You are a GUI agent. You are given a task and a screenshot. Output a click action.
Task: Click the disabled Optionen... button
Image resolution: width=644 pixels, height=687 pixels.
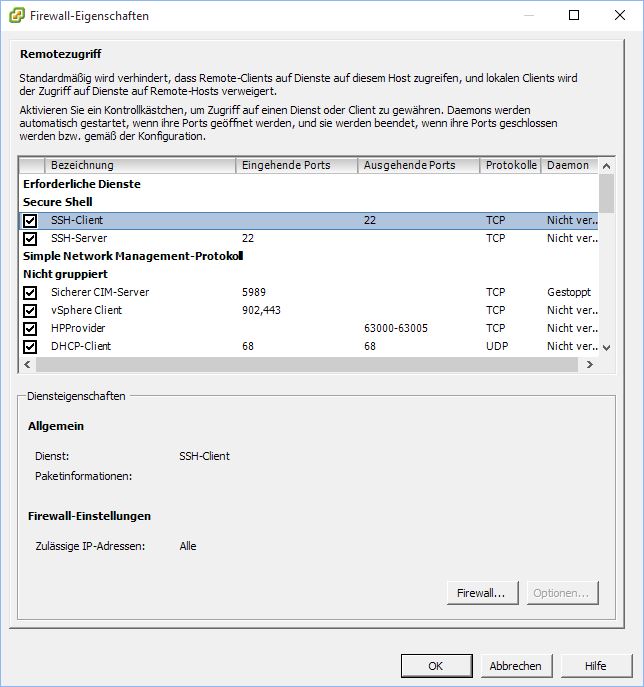pyautogui.click(x=562, y=593)
